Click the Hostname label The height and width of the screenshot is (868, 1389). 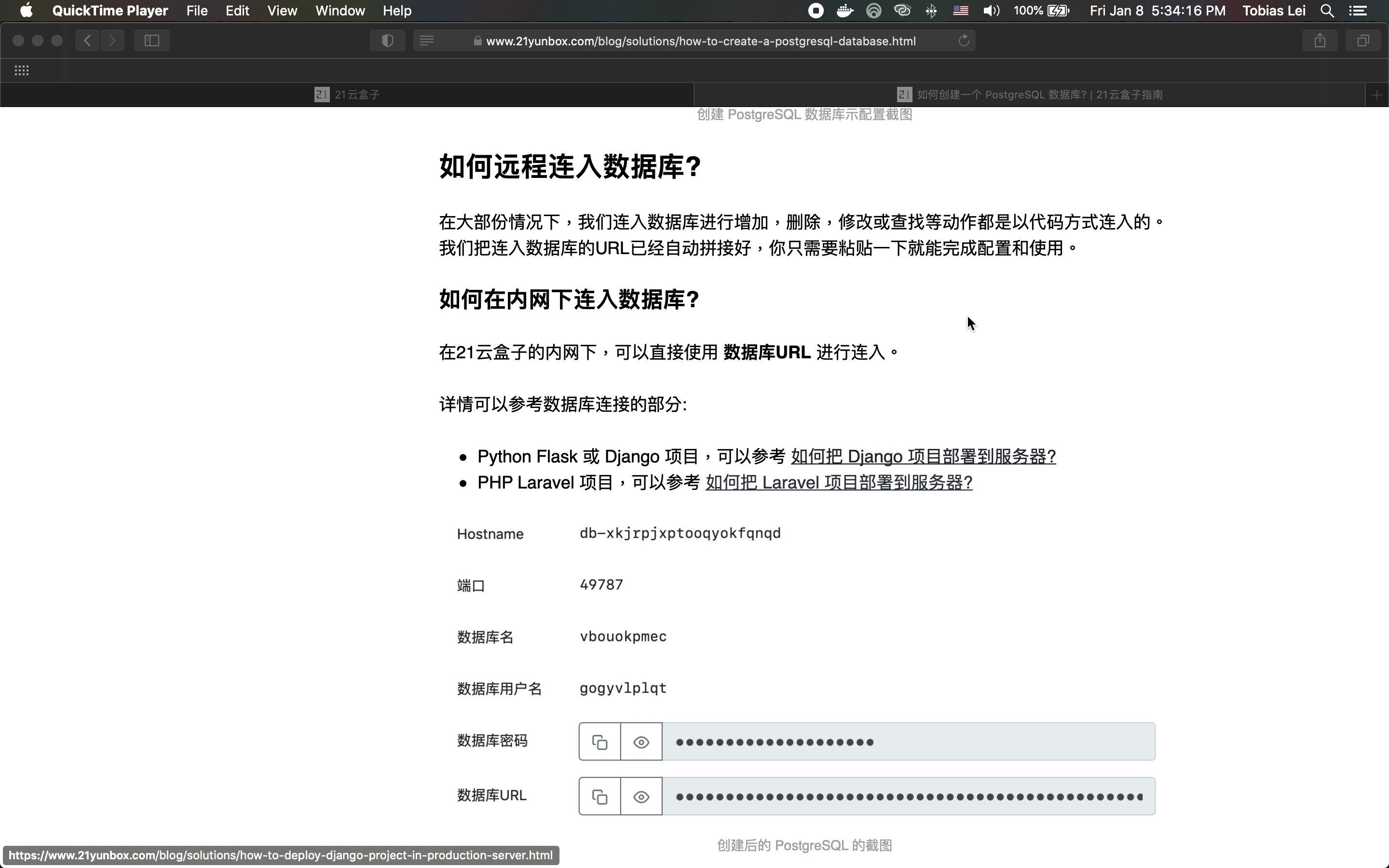[x=490, y=534]
